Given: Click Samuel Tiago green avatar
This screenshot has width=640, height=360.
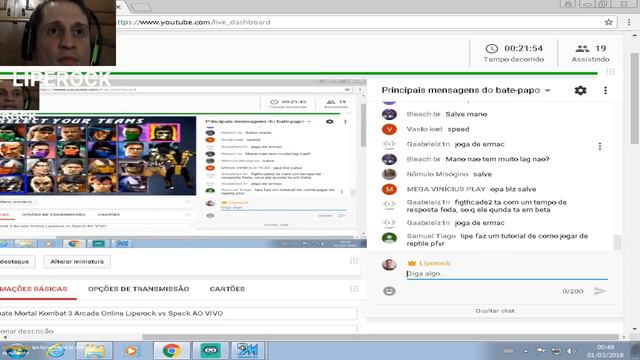Looking at the screenshot, I should coord(389,238).
